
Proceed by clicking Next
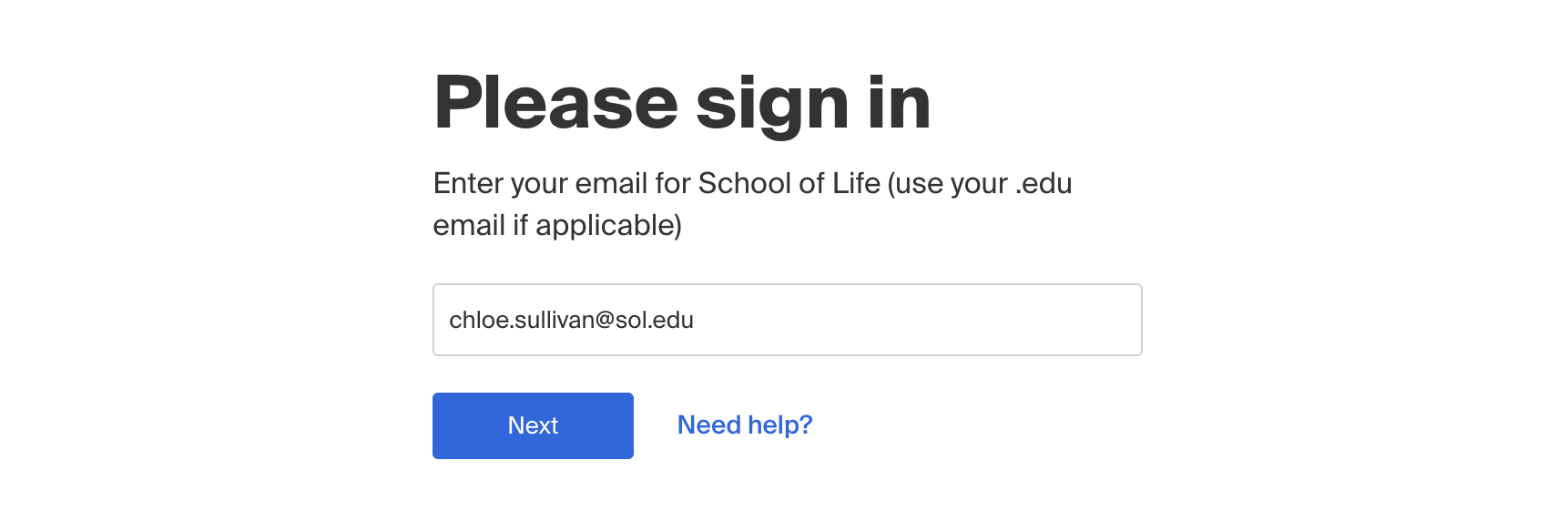533,425
